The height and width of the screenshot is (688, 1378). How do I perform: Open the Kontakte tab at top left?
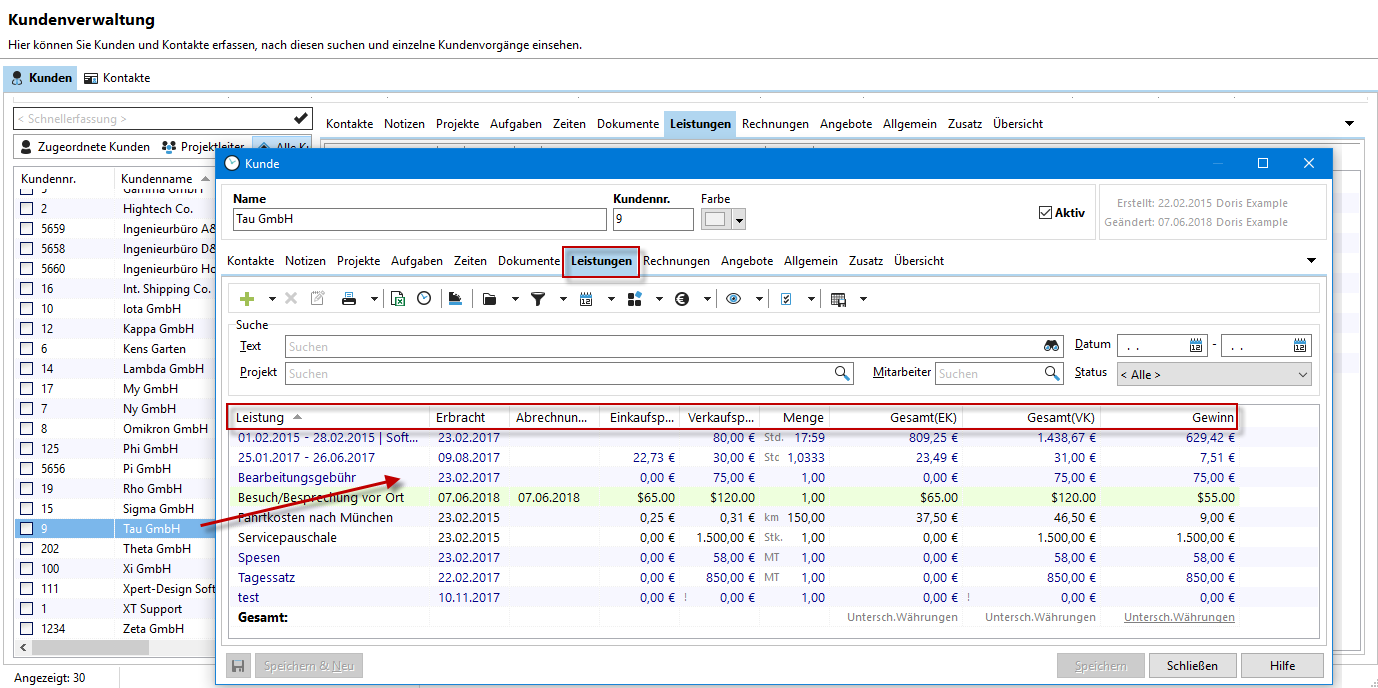117,78
